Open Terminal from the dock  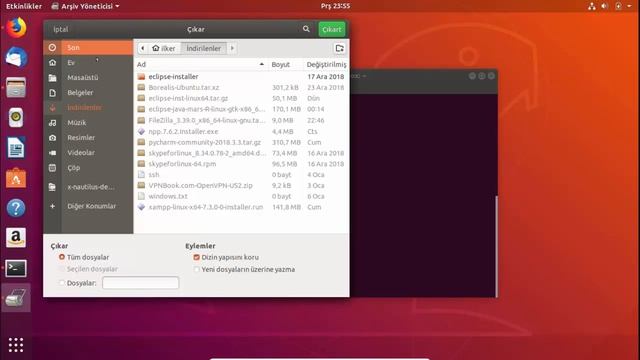coord(16,268)
